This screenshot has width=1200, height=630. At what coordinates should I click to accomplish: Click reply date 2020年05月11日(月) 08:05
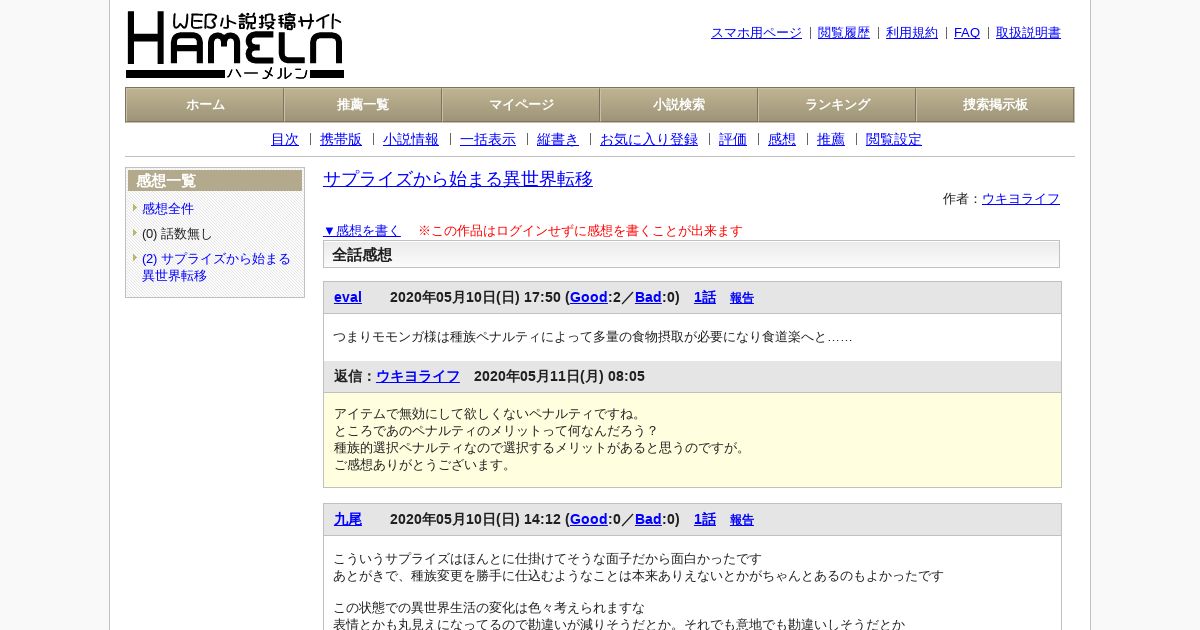(559, 376)
